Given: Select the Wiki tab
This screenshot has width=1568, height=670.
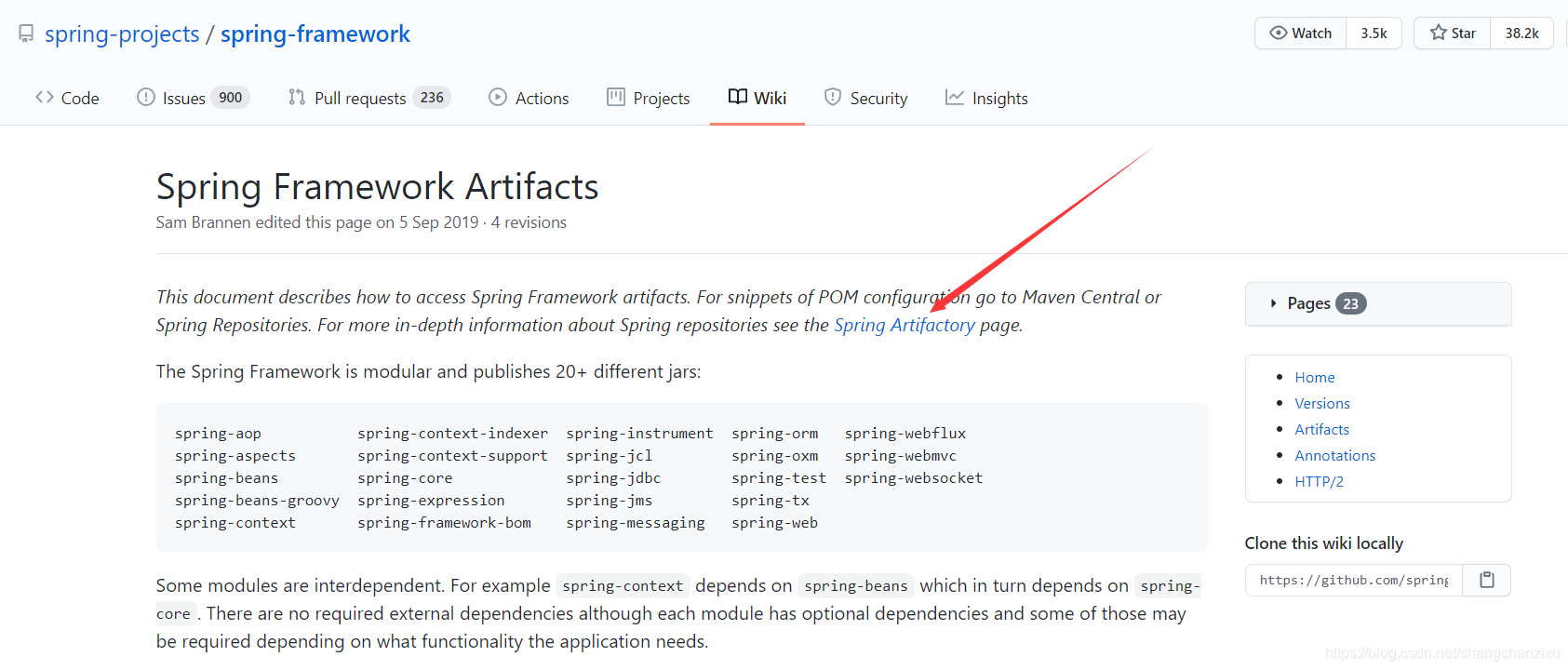Looking at the screenshot, I should [757, 98].
